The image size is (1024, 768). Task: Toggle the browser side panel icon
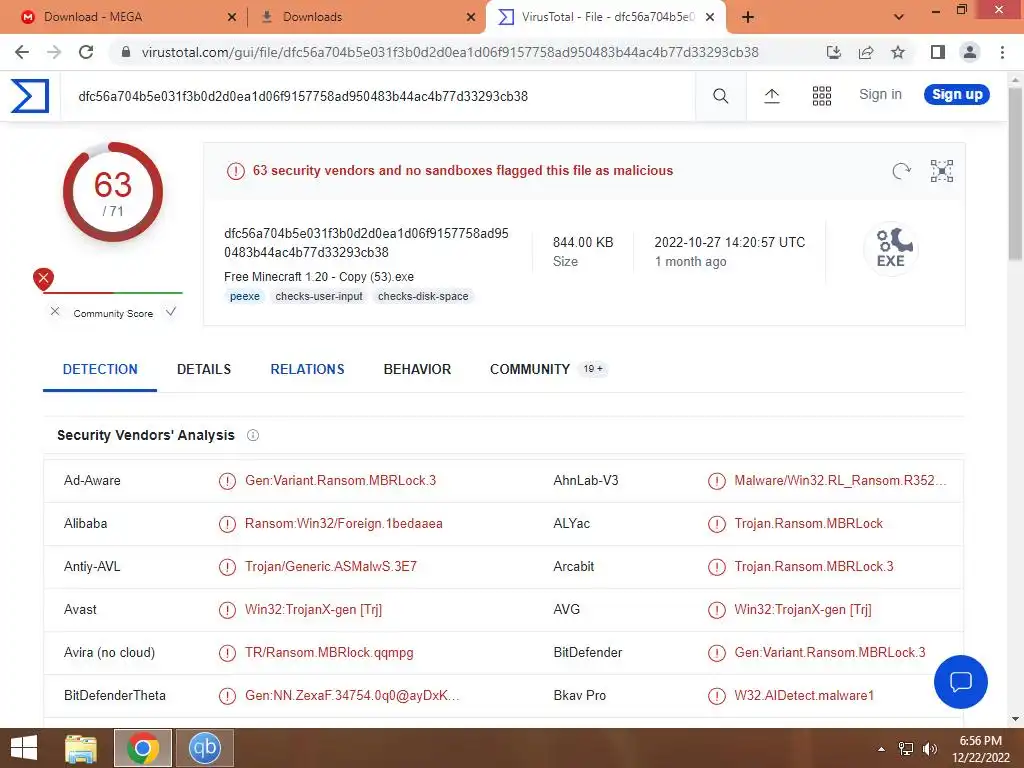pyautogui.click(x=938, y=52)
